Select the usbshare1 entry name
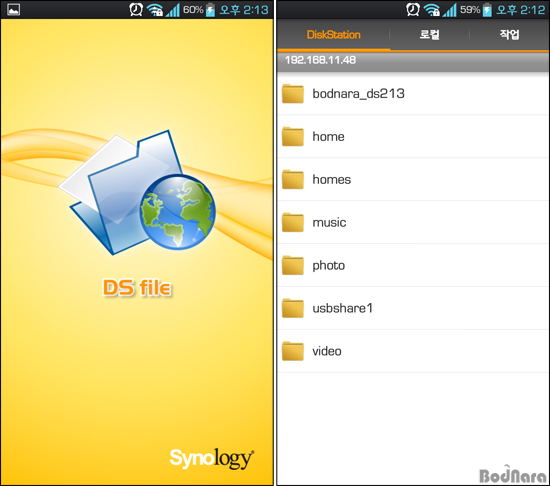550x486 pixels. (x=342, y=308)
